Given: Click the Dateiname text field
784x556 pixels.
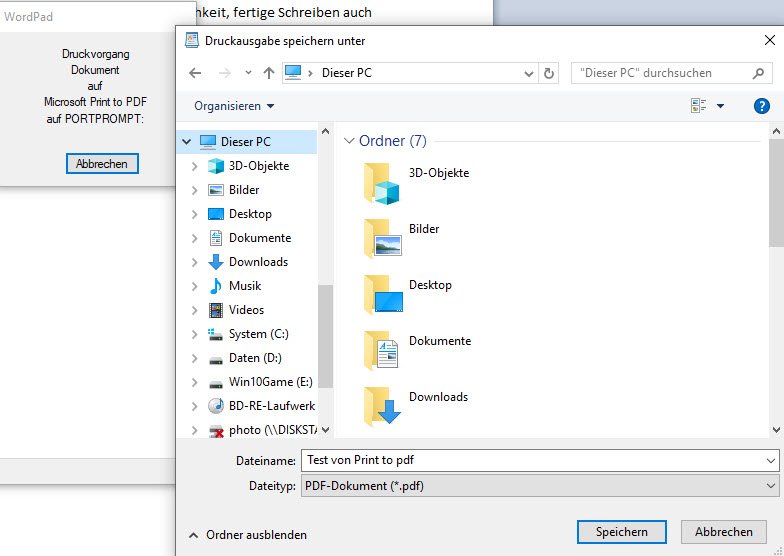Looking at the screenshot, I should pyautogui.click(x=532, y=460).
